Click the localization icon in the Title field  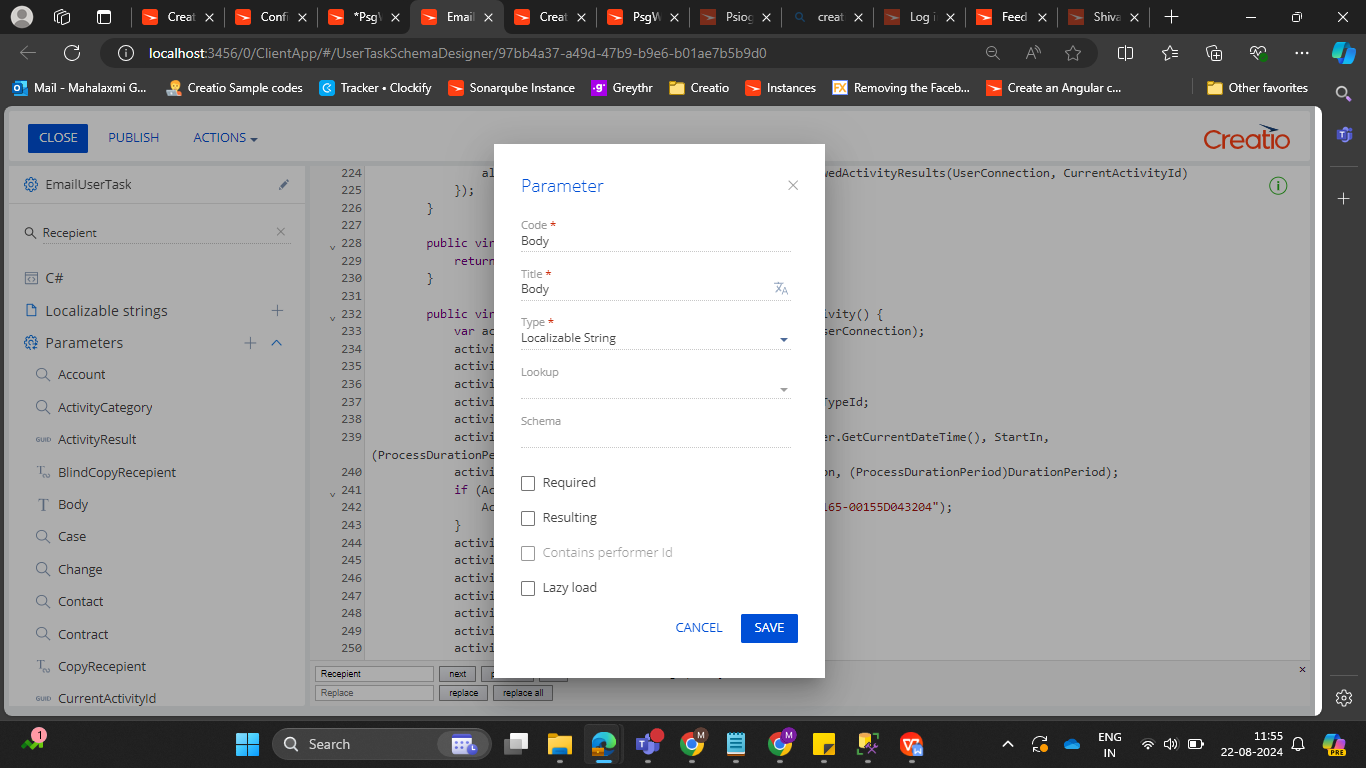point(781,288)
